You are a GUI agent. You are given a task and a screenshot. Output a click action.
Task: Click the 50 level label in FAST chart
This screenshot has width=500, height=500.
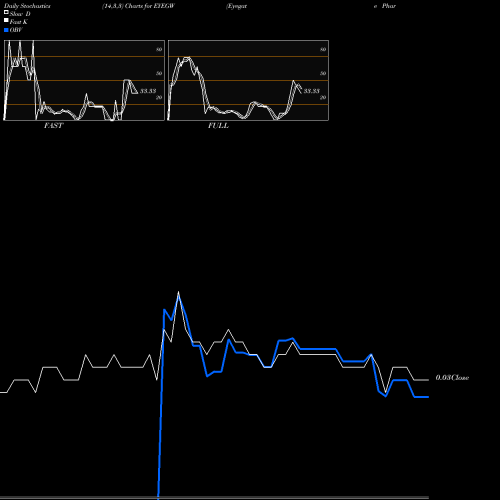[x=159, y=73]
